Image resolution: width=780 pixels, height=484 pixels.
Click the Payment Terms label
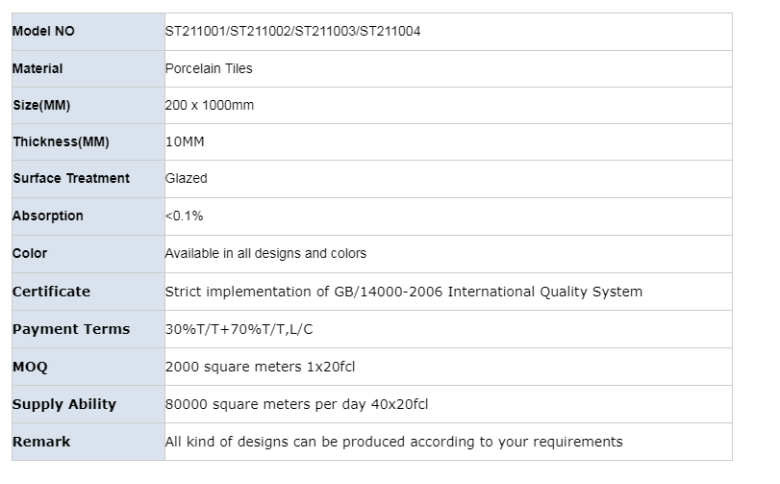click(x=70, y=329)
